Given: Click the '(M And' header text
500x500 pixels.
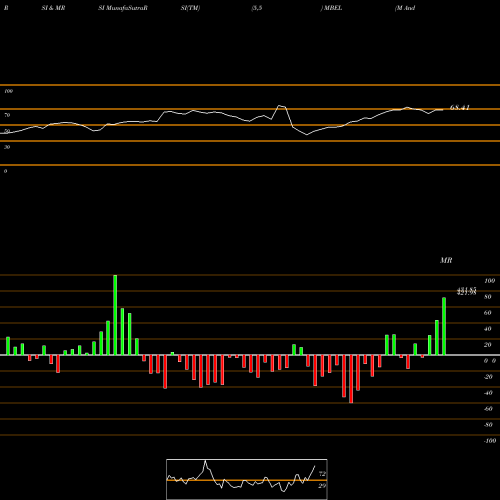Looking at the screenshot, I should (x=405, y=8).
